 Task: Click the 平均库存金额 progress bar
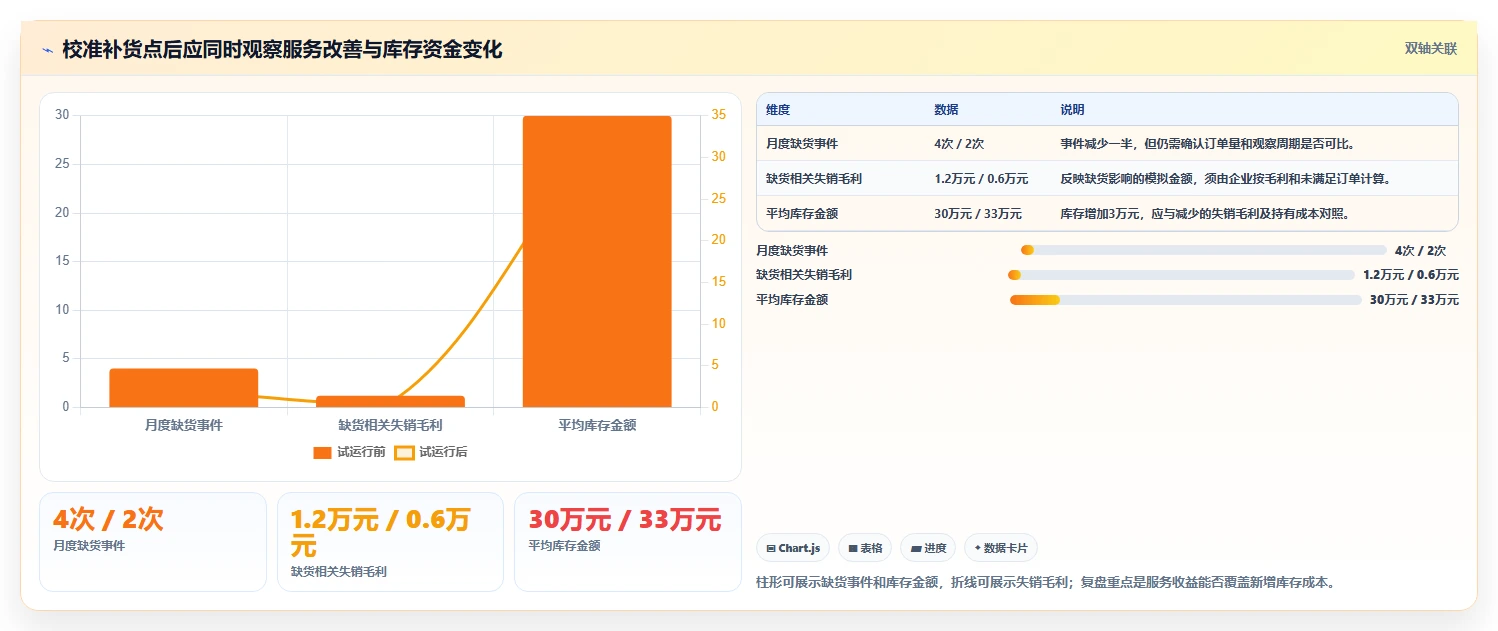pyautogui.click(x=1186, y=299)
